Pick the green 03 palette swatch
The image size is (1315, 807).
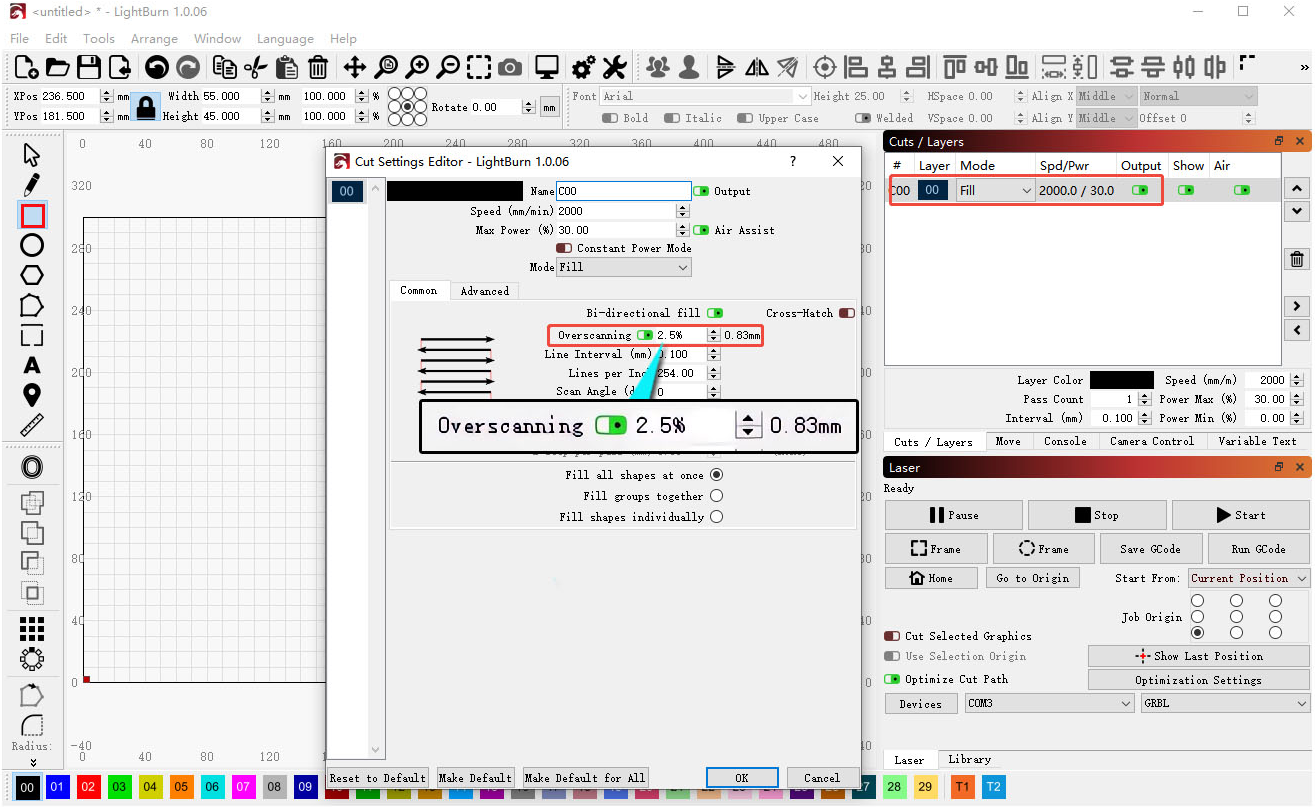point(119,787)
